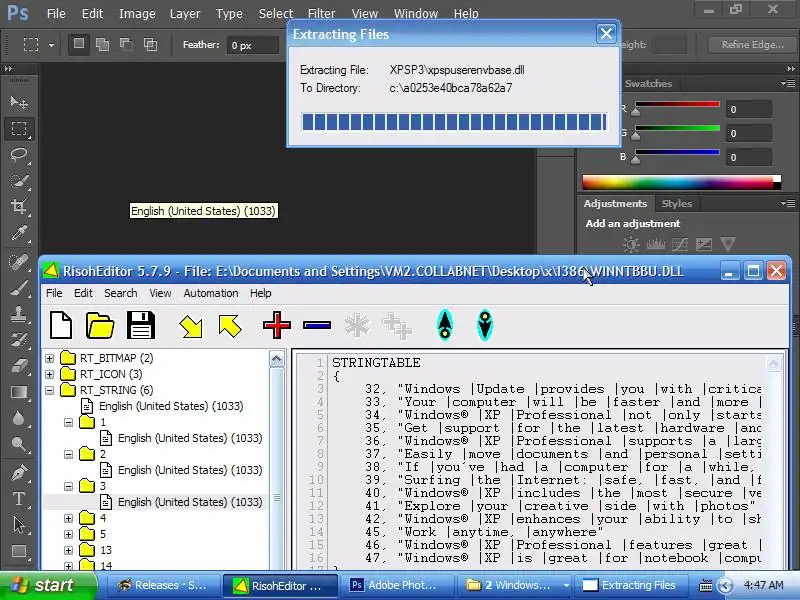Open Photoshop Type menu
This screenshot has width=800, height=600.
pyautogui.click(x=229, y=14)
